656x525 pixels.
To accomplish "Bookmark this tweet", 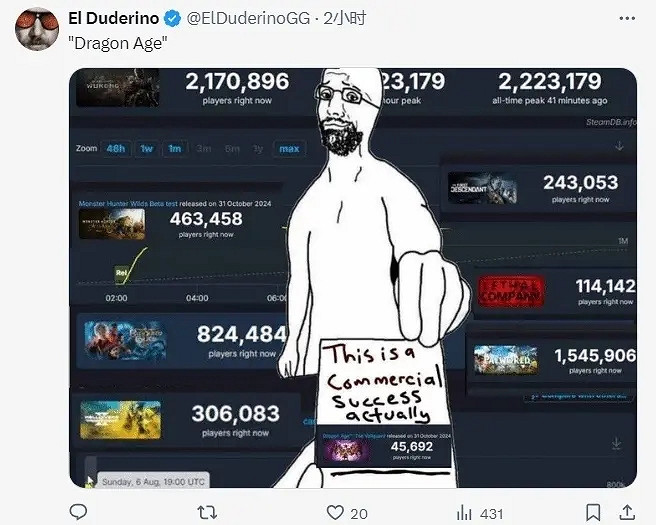I will click(593, 512).
